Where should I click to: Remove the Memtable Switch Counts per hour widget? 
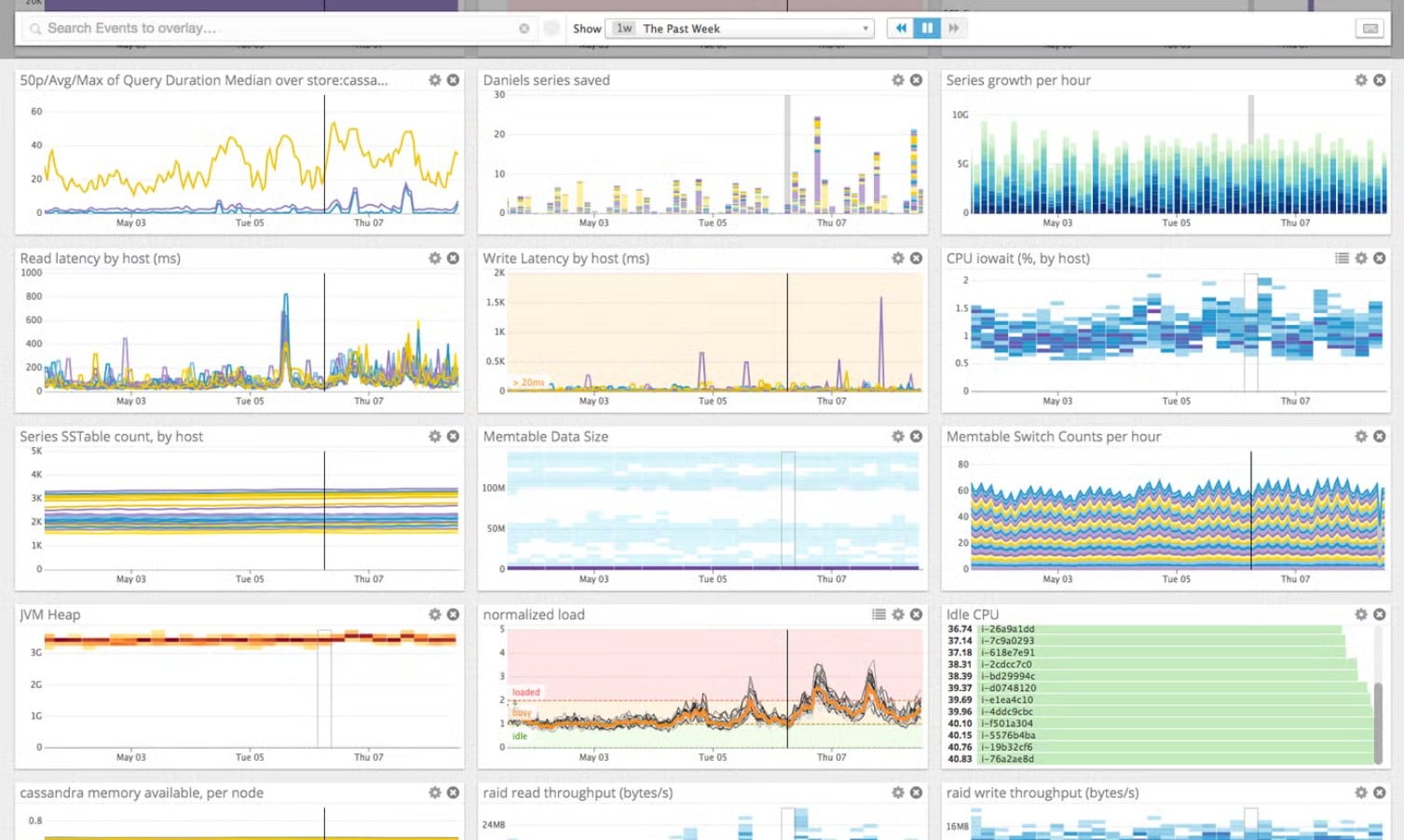point(1380,436)
